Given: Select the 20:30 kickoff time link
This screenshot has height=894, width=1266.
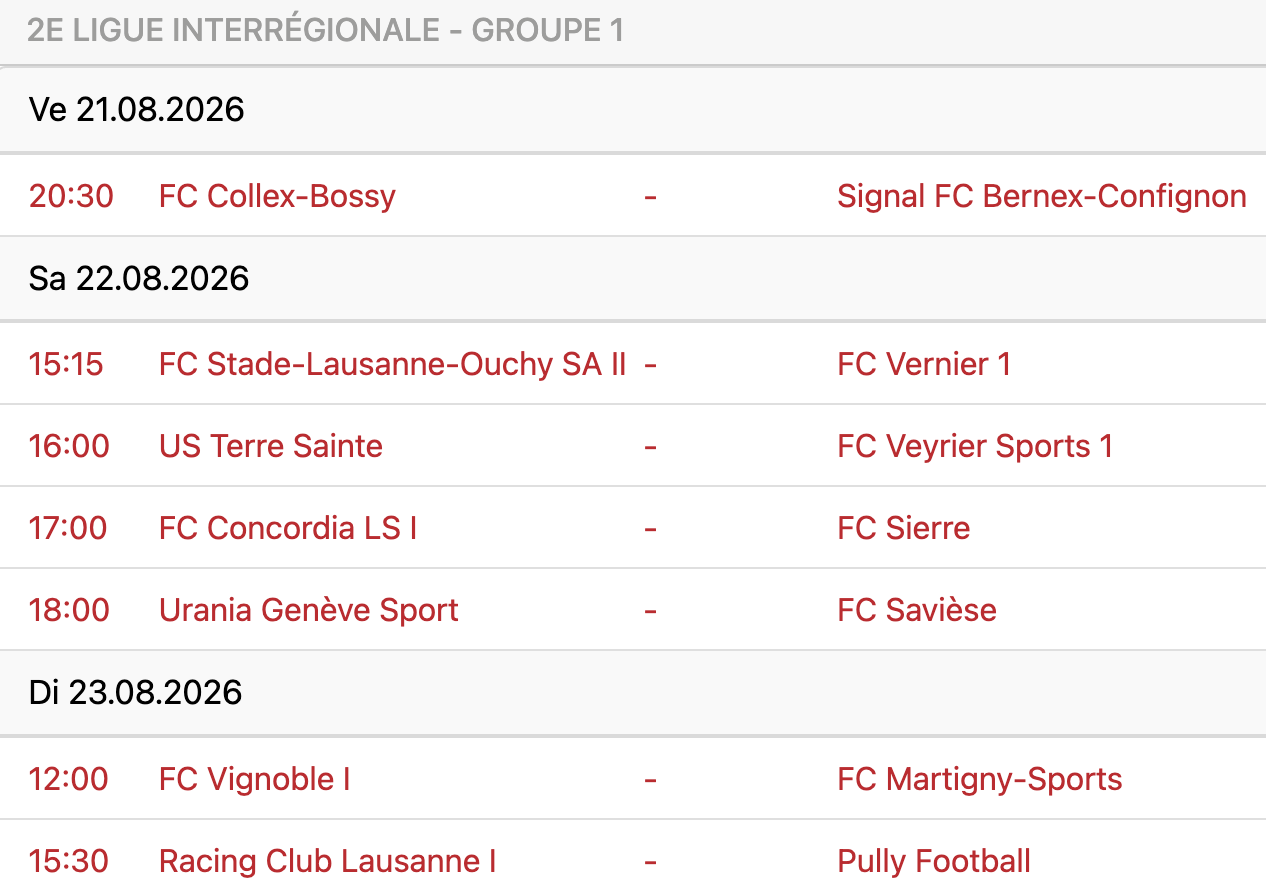Looking at the screenshot, I should [71, 196].
